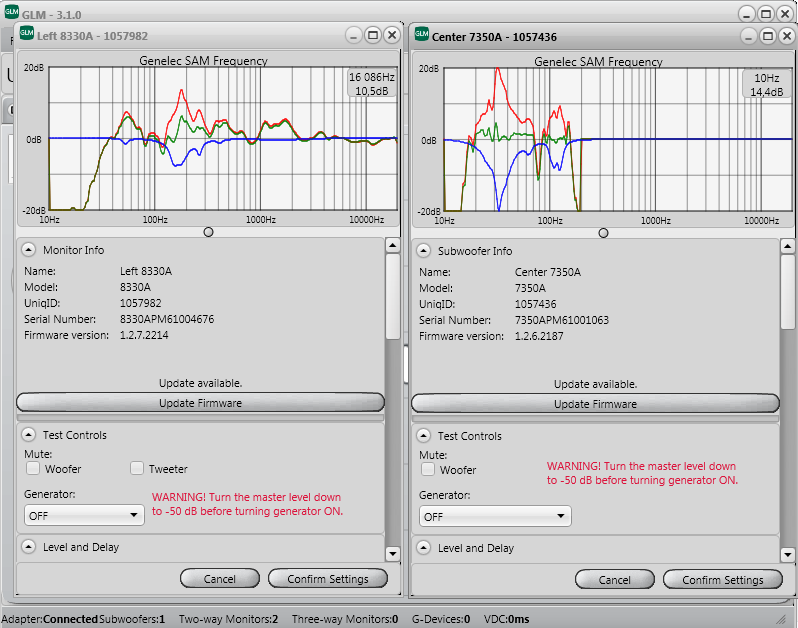This screenshot has height=628, width=798.
Task: Confirm Settings in Left 8330A window
Action: coord(328,579)
